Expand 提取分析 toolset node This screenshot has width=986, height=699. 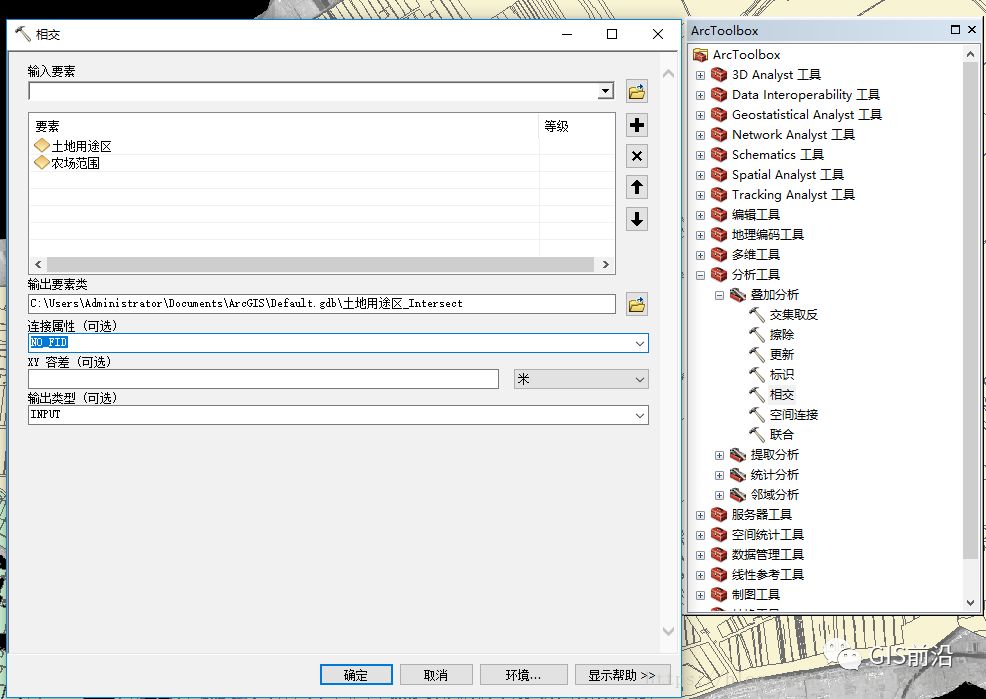719,455
